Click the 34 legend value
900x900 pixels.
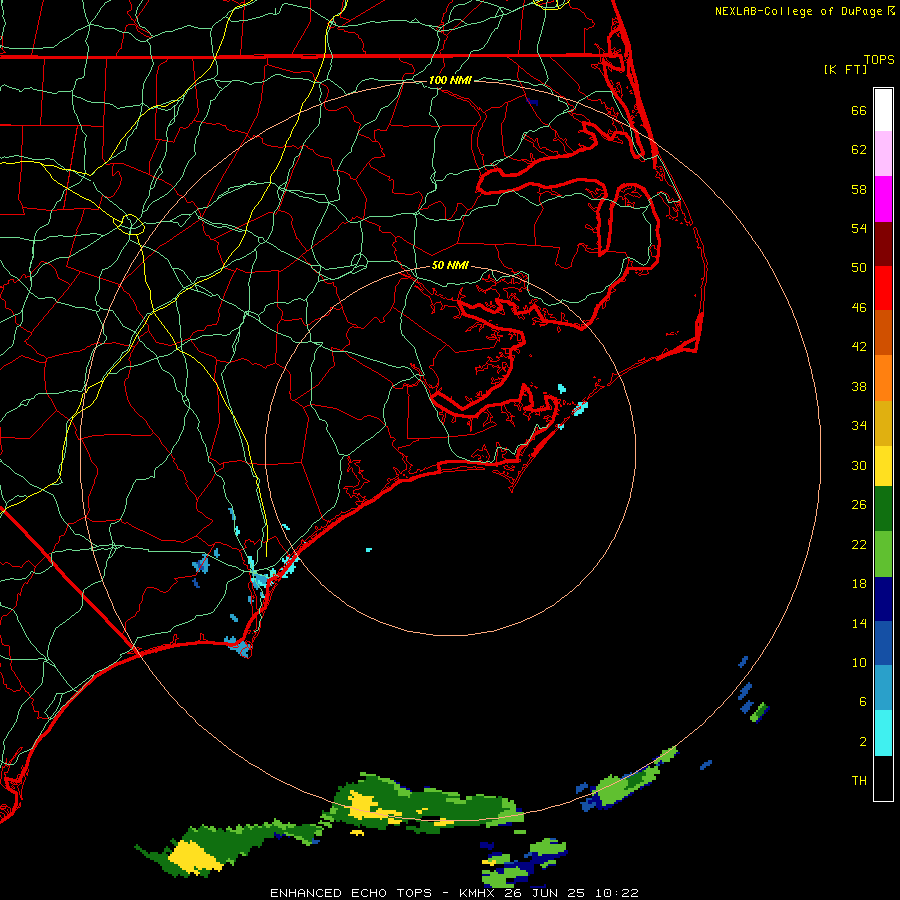tap(859, 426)
